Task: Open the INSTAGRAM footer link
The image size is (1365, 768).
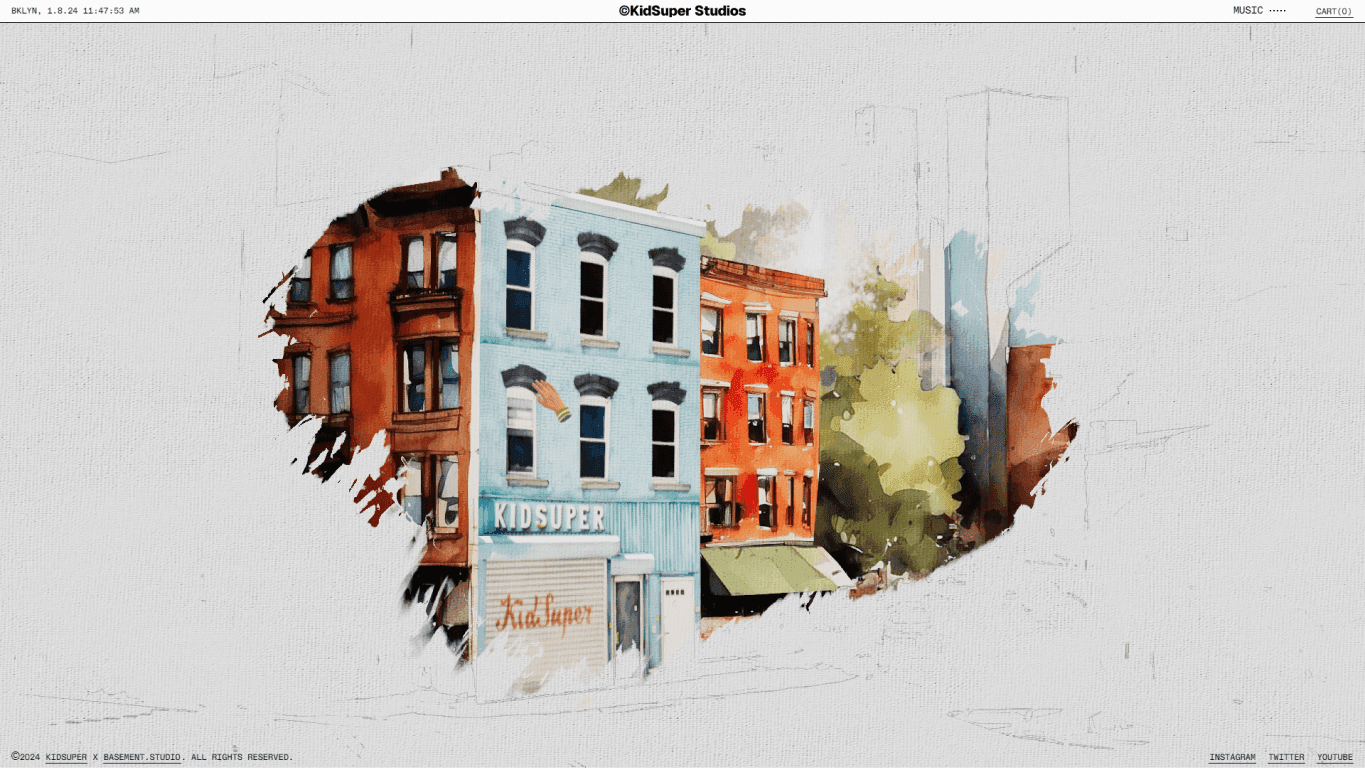Action: pyautogui.click(x=1232, y=758)
